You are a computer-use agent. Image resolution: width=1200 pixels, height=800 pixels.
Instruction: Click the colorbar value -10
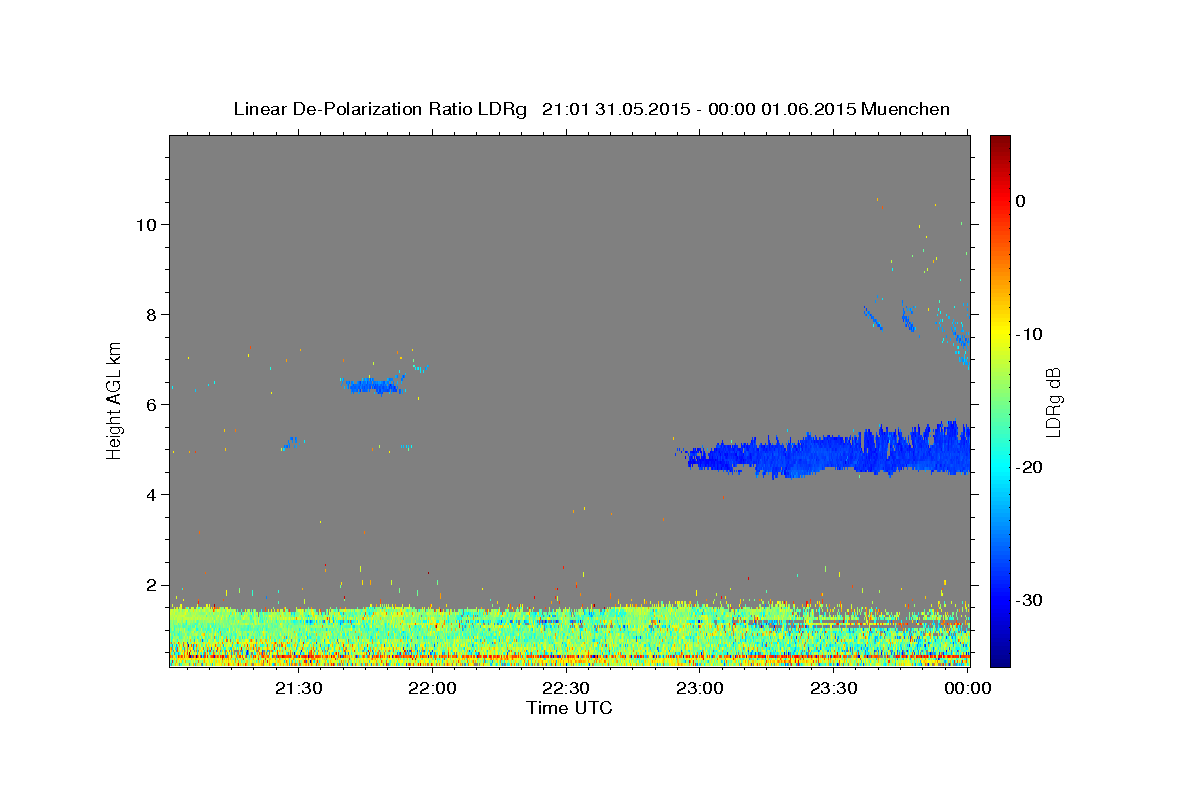[1029, 334]
